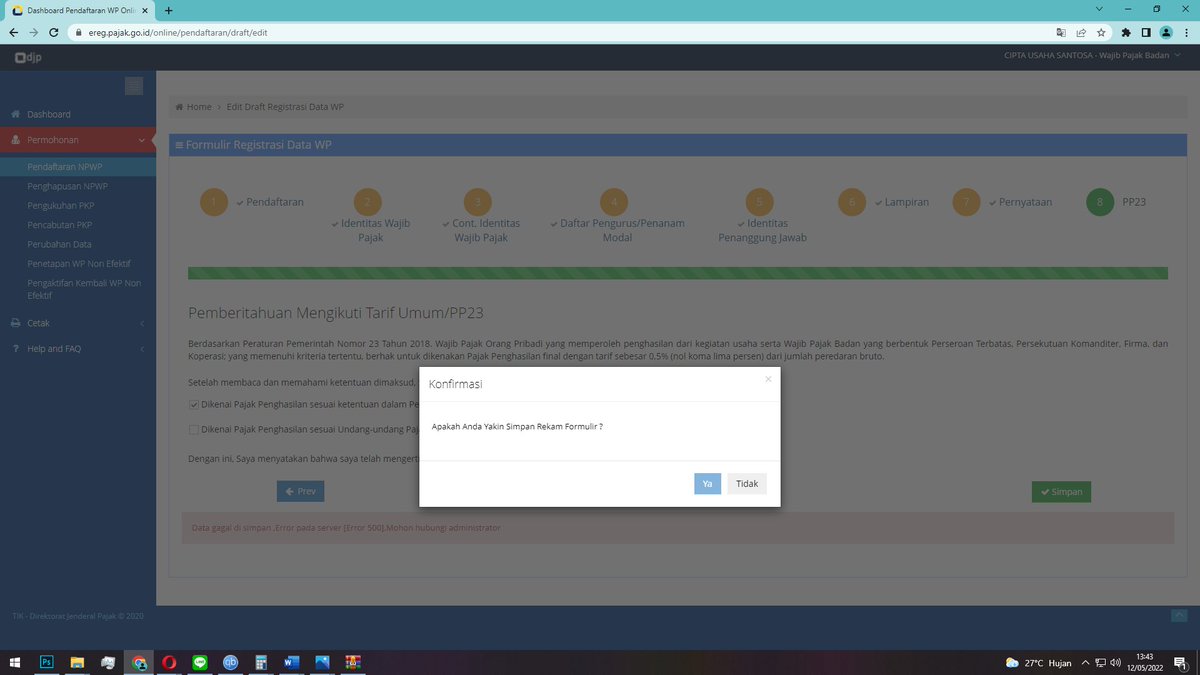Close the Dashboard Pendaftaran WP tab
This screenshot has height=675, width=1200.
point(145,10)
